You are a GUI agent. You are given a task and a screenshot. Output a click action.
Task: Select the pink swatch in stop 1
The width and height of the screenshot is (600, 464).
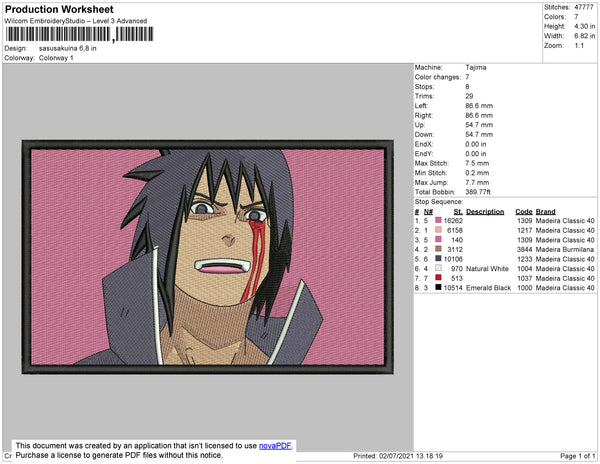pyautogui.click(x=438, y=220)
